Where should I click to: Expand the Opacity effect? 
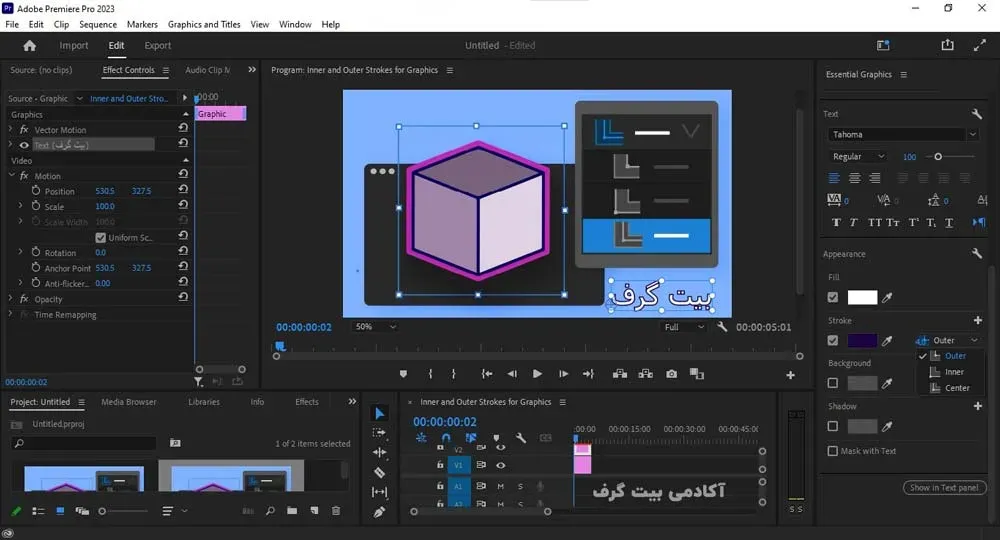[x=10, y=298]
